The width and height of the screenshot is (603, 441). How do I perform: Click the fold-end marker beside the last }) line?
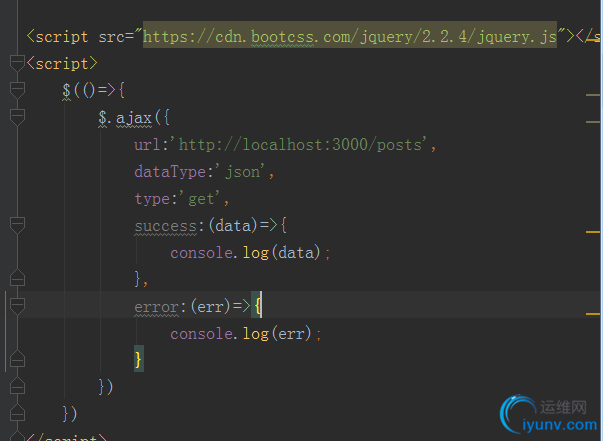pyautogui.click(x=17, y=413)
